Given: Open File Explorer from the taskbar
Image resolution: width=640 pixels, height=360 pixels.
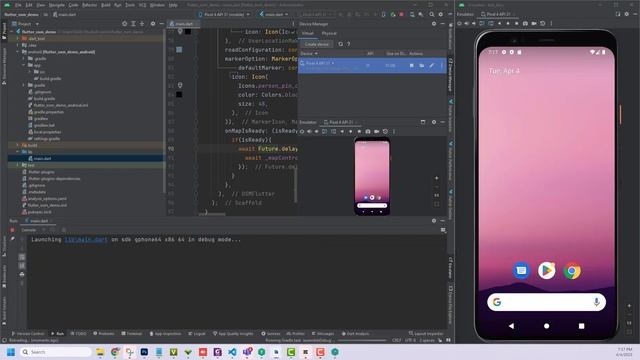Looking at the screenshot, I should point(100,352).
